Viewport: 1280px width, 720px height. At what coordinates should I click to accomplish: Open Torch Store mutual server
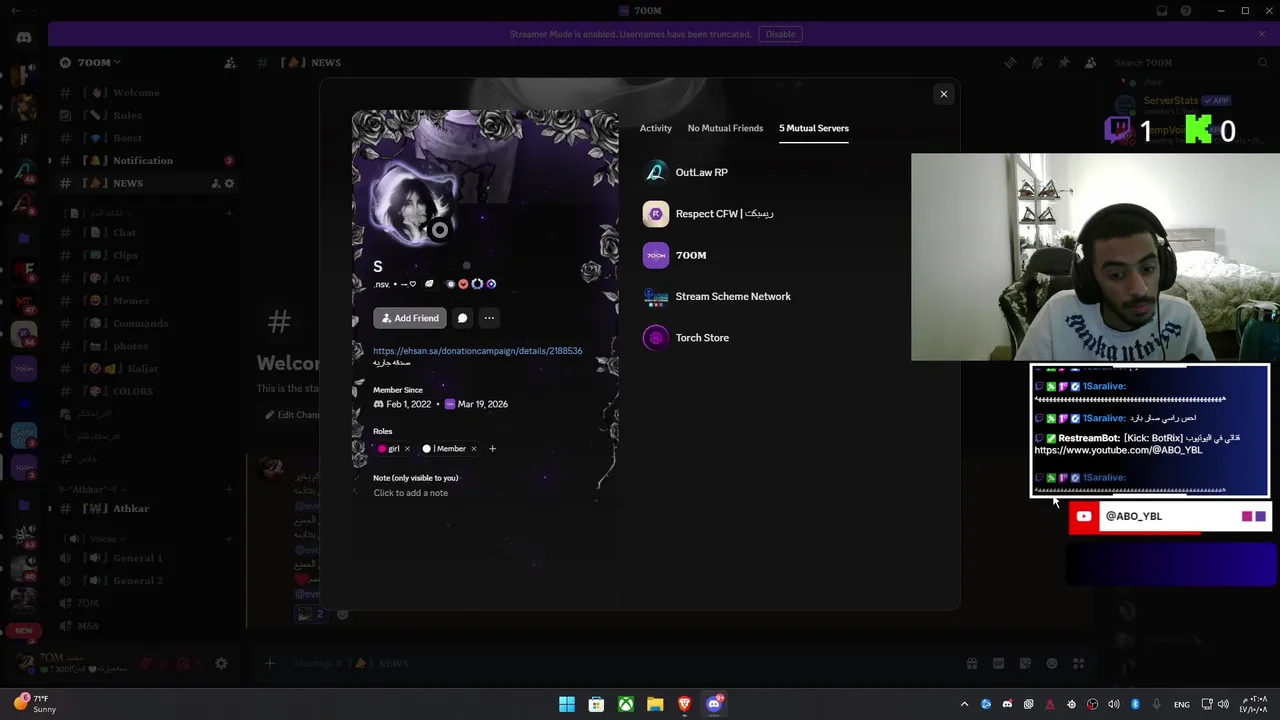coord(795,338)
